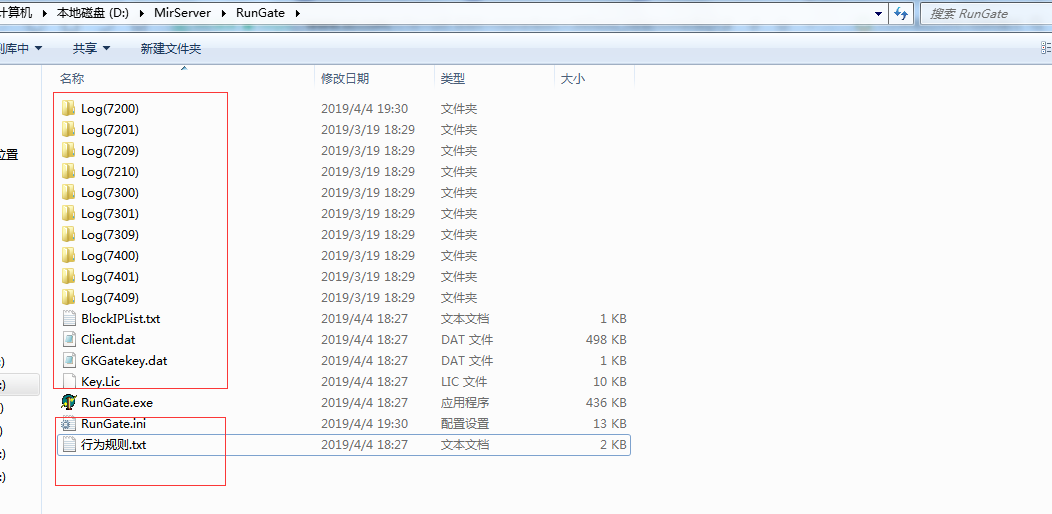
Task: Click the RunGate.exe application icon
Action: click(x=68, y=402)
